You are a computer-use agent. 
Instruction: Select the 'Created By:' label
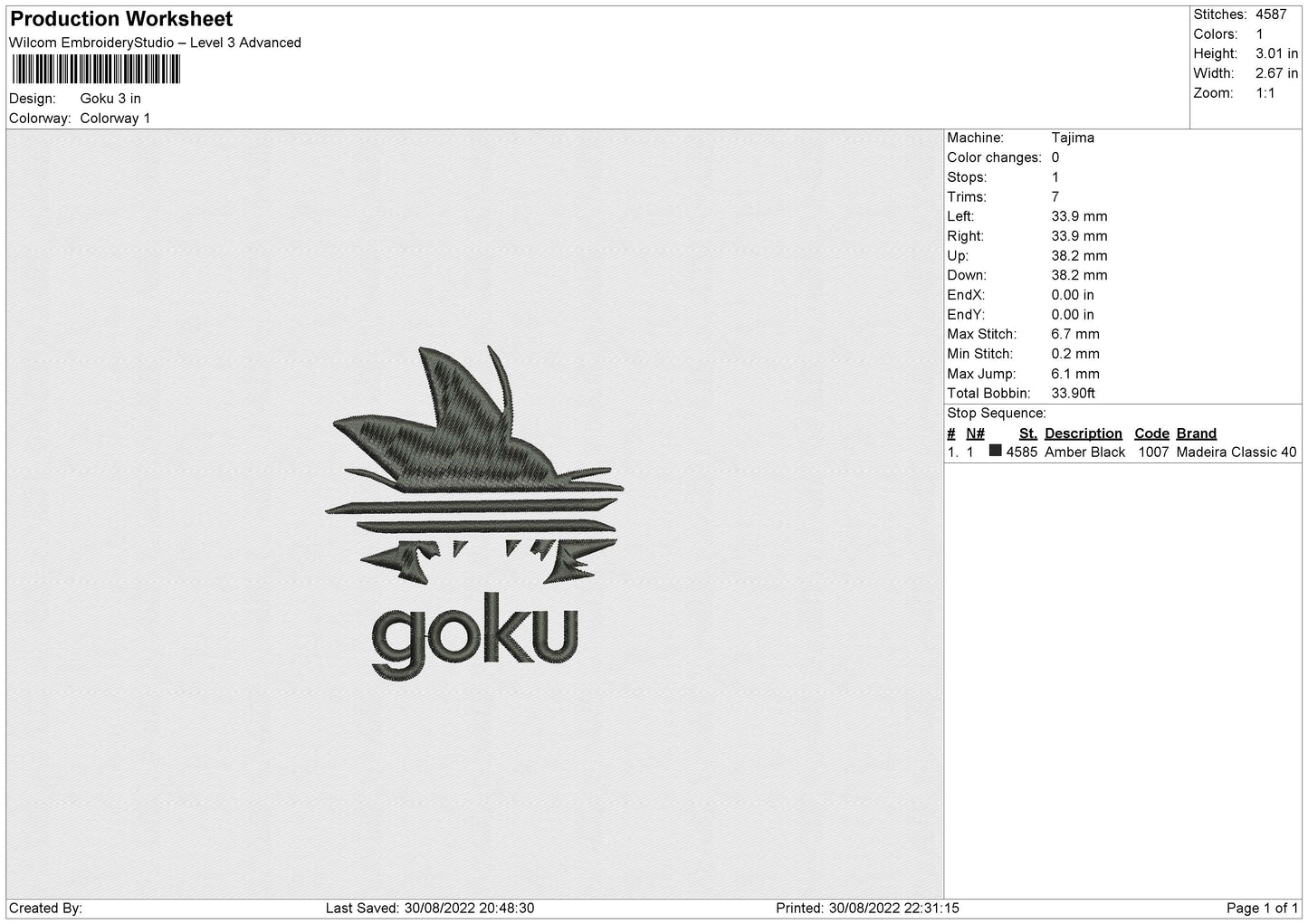(45, 908)
